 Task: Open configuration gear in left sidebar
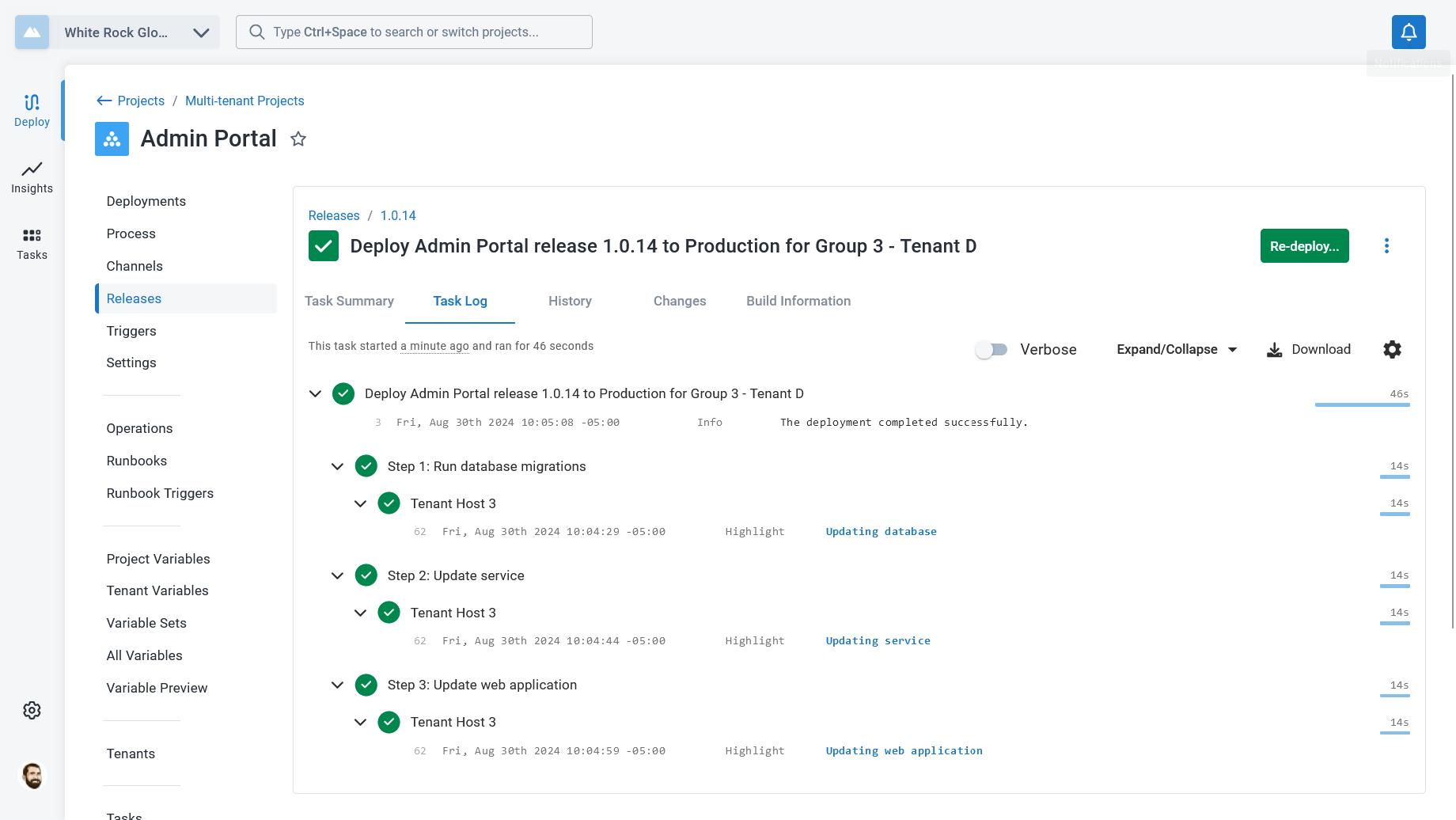32,711
